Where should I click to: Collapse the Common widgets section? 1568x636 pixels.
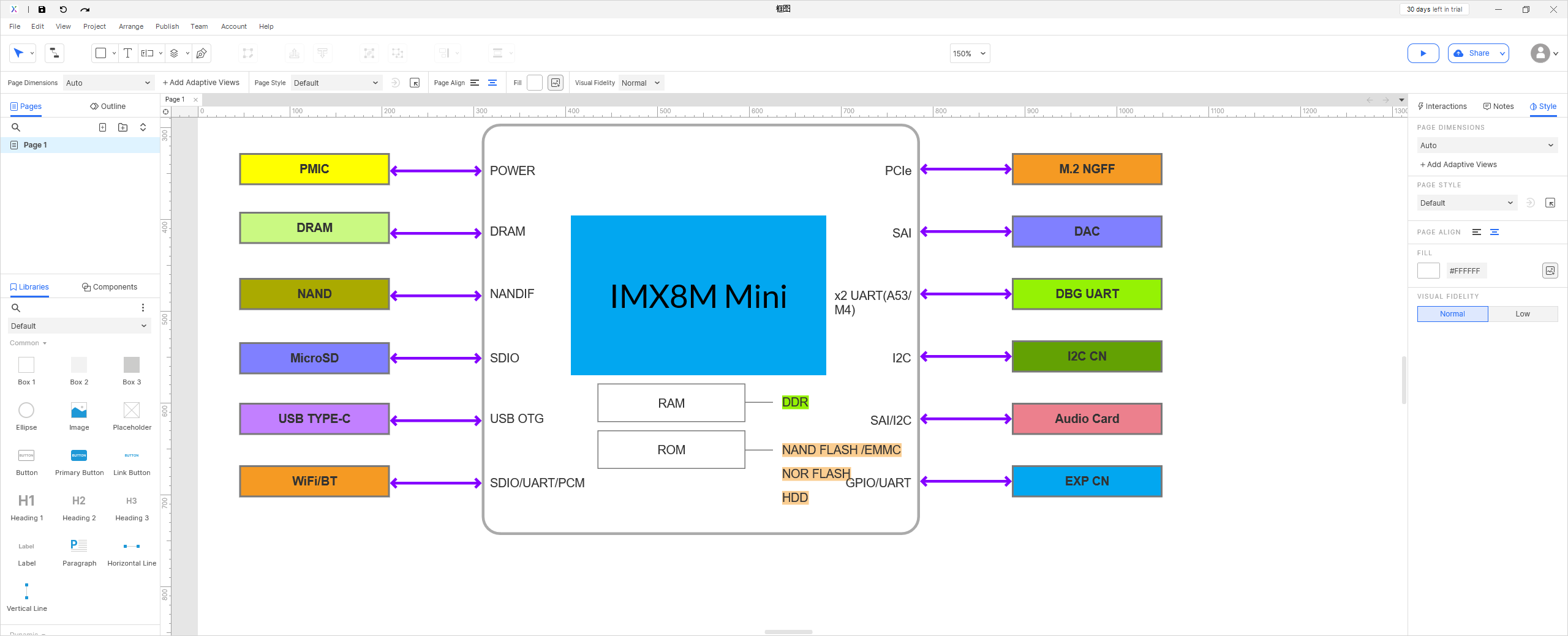point(28,343)
